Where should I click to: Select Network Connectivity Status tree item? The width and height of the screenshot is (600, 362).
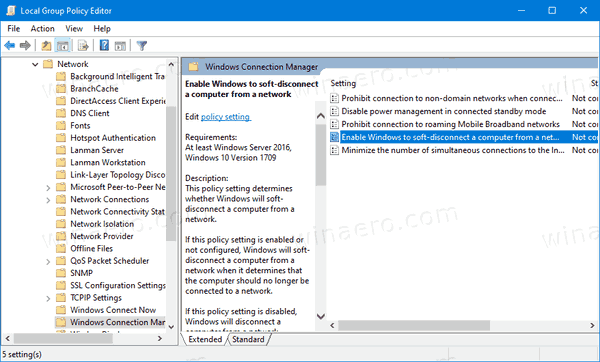(x=117, y=212)
